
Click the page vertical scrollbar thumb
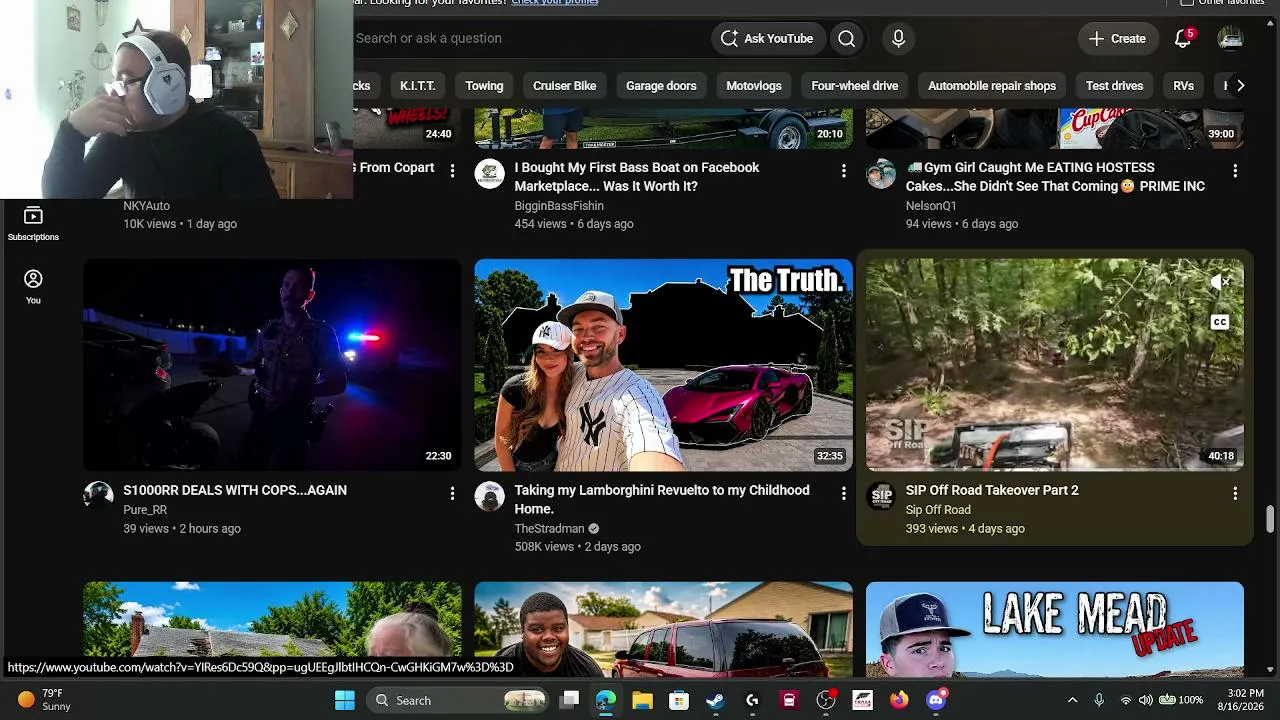pos(1270,520)
